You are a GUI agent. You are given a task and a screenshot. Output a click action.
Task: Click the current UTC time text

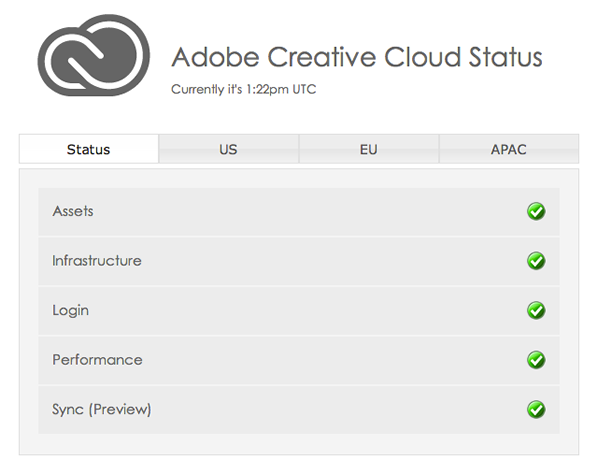pos(244,89)
